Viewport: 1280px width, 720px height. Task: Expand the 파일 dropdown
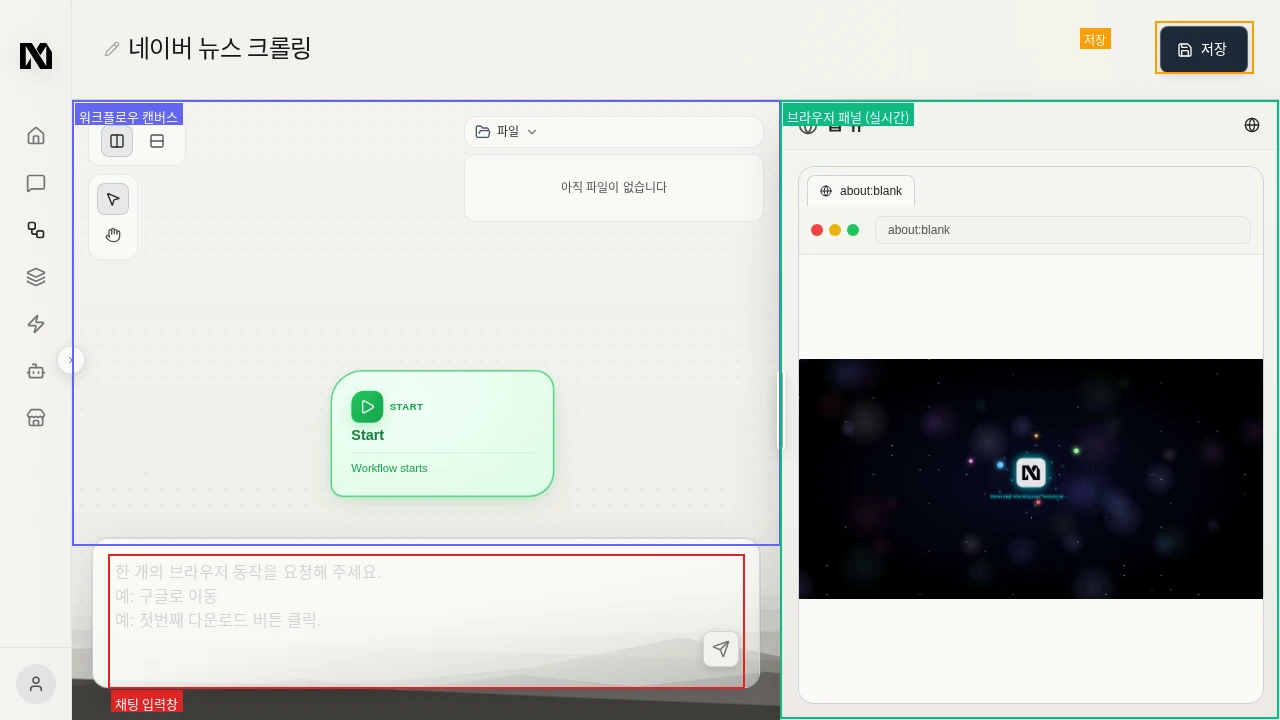(507, 131)
